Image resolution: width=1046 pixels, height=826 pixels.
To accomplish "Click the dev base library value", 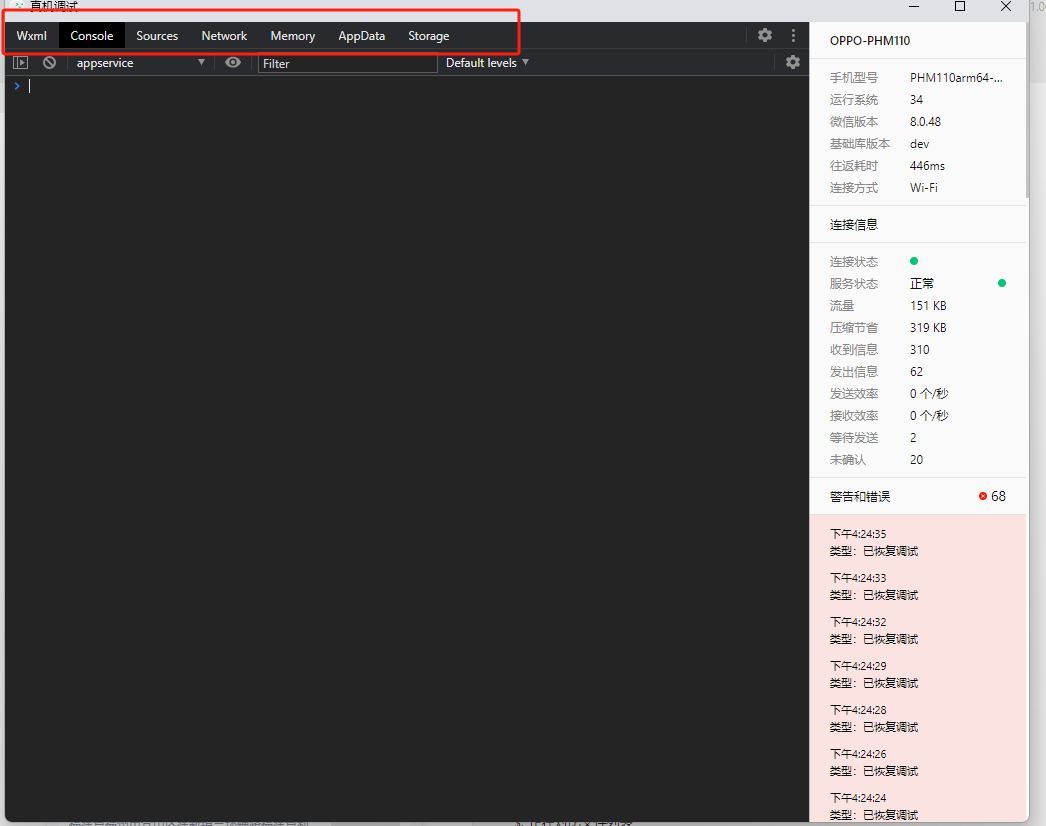I will pos(919,143).
